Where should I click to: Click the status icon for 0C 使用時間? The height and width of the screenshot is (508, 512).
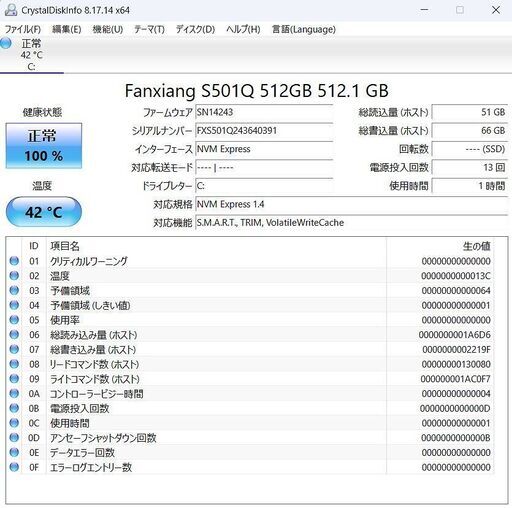(14, 423)
